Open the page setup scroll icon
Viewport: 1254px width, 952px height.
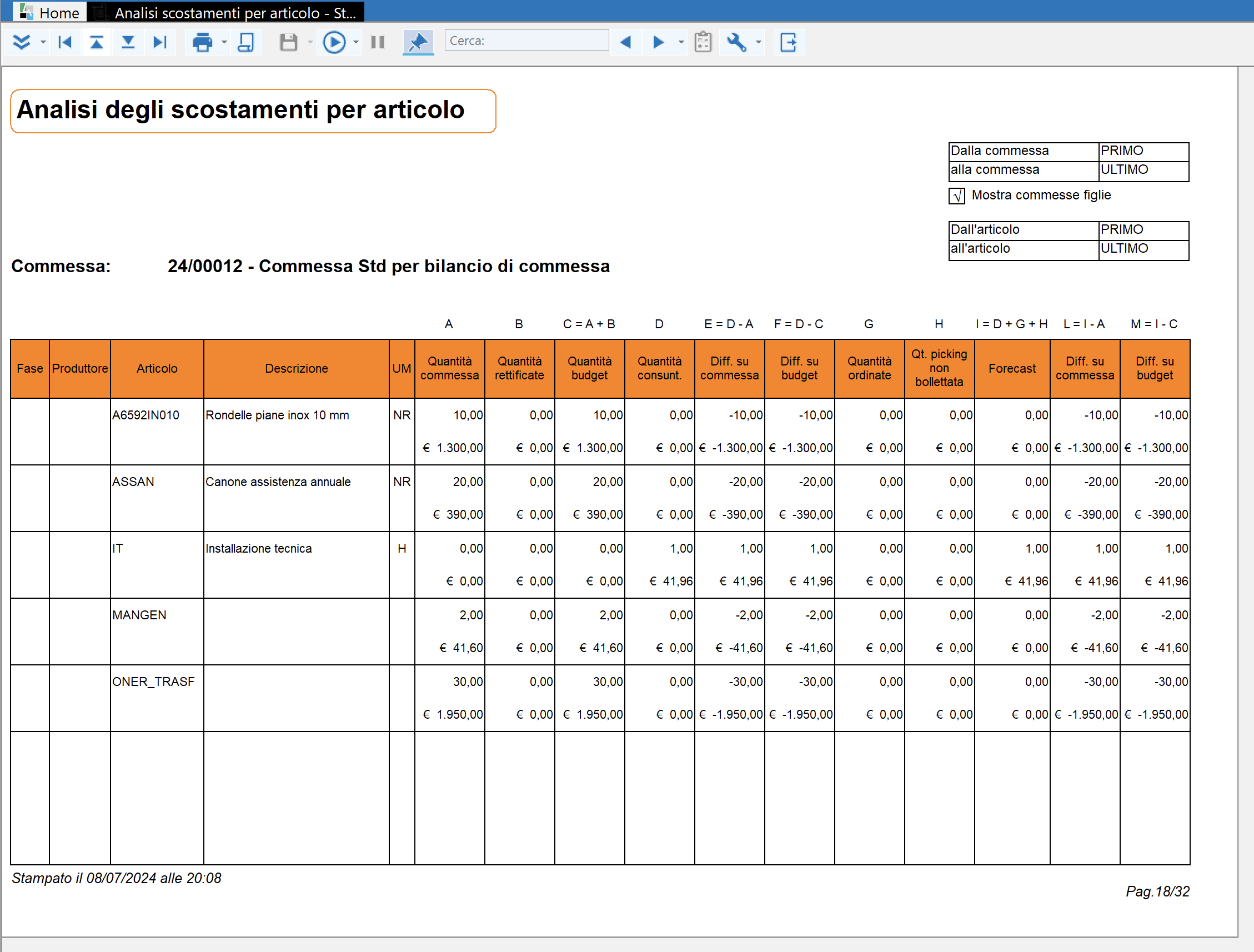245,42
